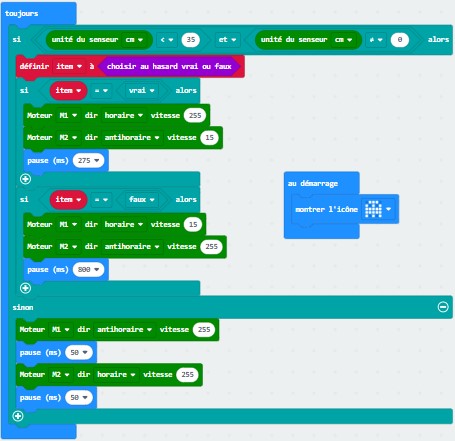
Task: Open the less-than comparison operator dropdown
Action: pos(167,40)
